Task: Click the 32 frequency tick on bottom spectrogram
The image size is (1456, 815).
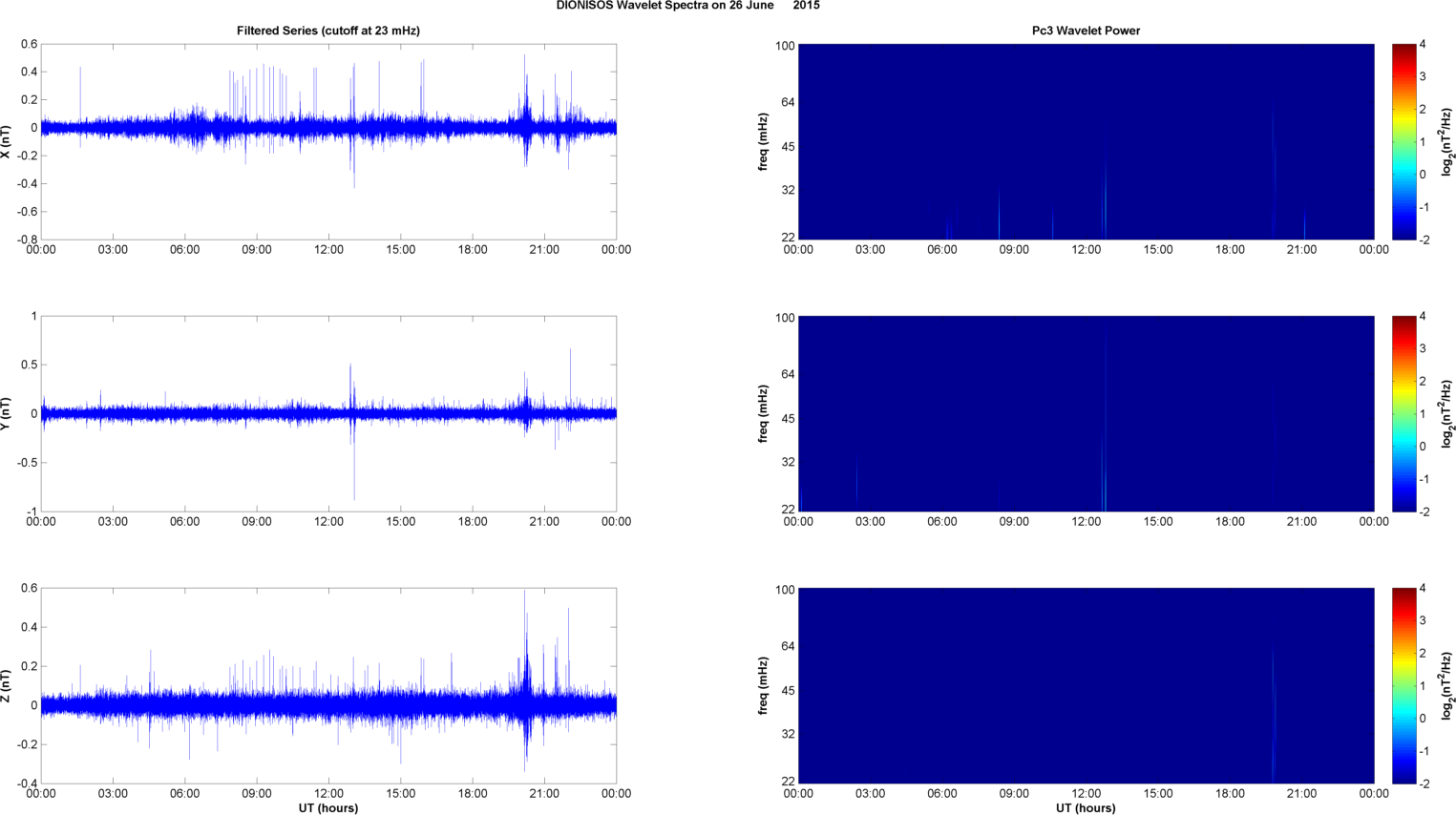Action: click(x=787, y=734)
